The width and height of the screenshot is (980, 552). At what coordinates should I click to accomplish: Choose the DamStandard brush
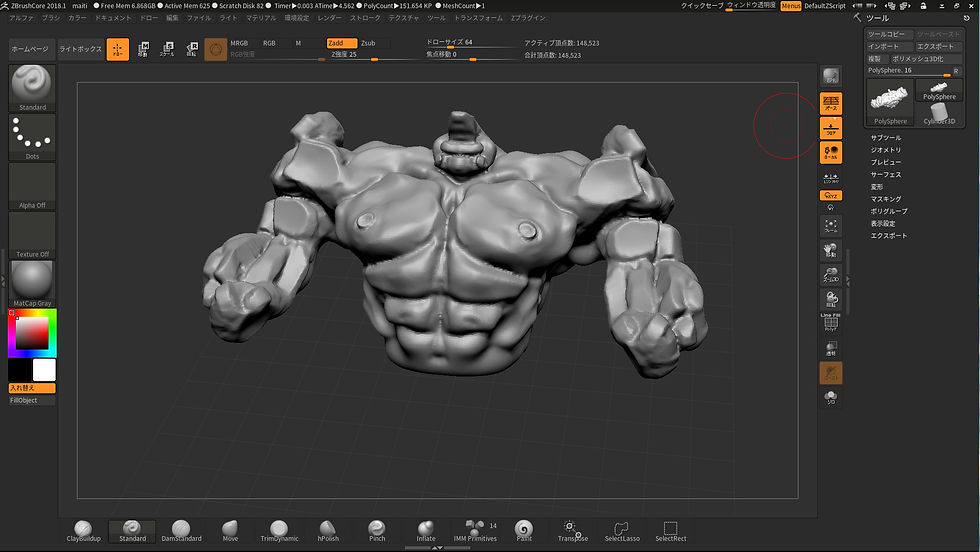point(181,530)
